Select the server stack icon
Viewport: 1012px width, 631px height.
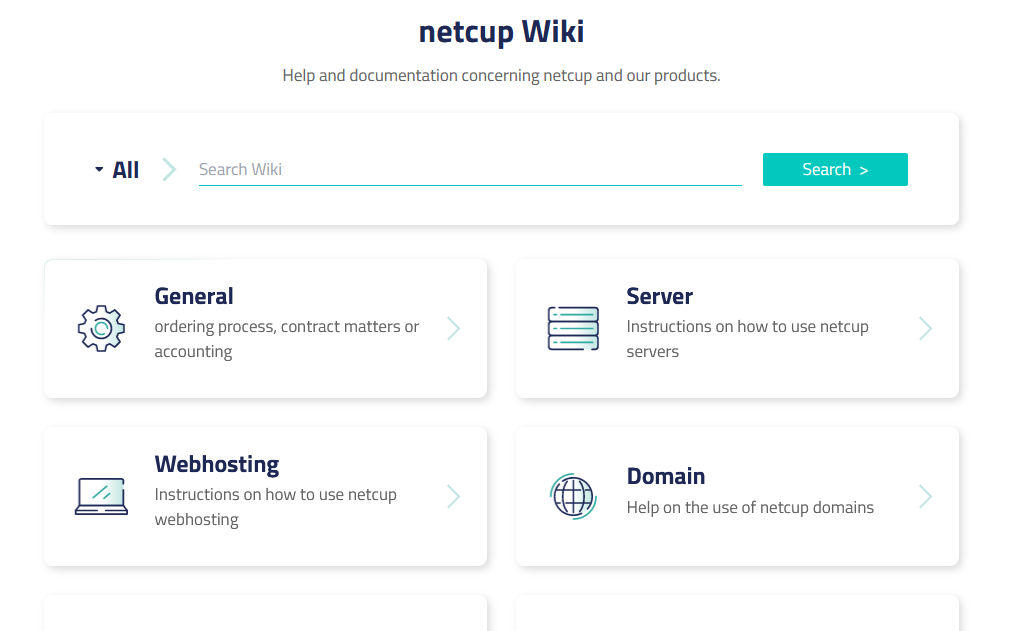pyautogui.click(x=573, y=328)
